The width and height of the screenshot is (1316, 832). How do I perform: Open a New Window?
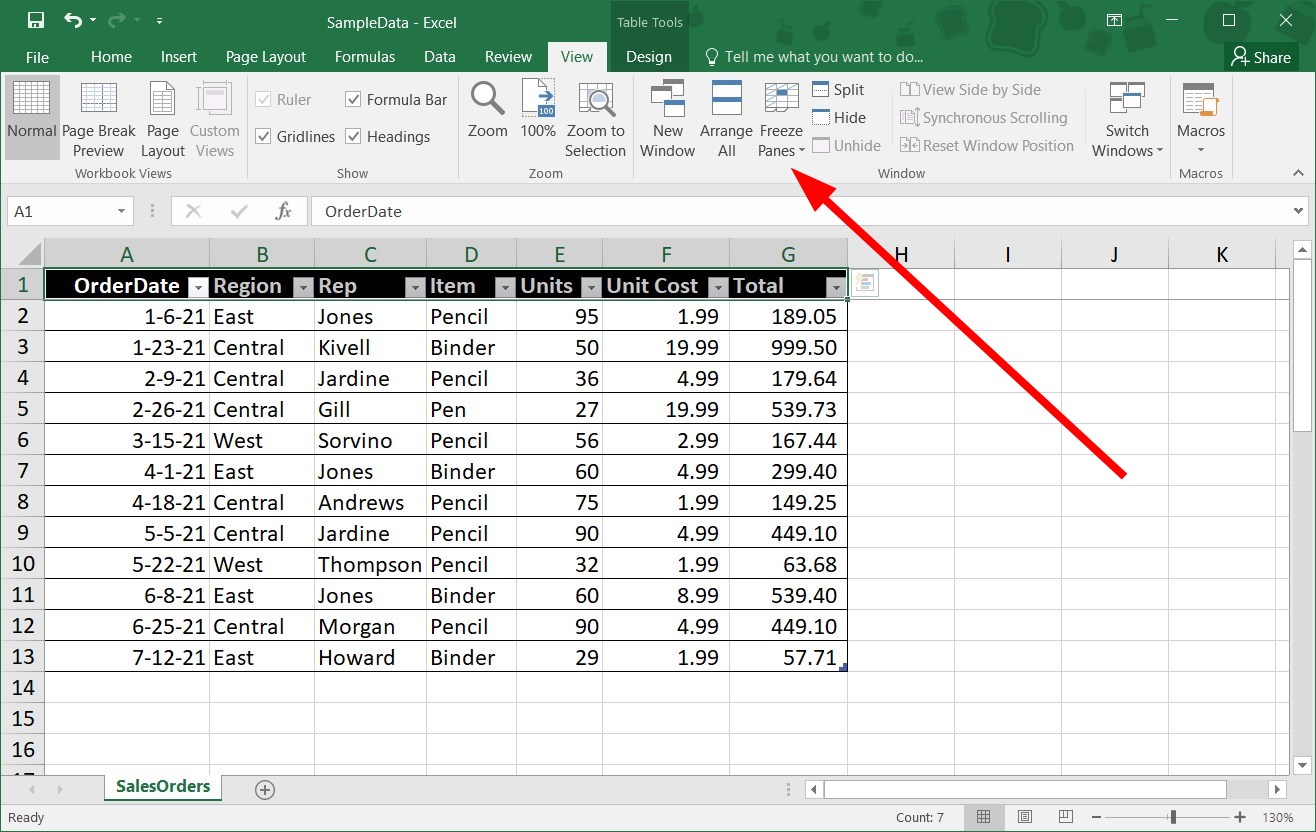[x=667, y=117]
